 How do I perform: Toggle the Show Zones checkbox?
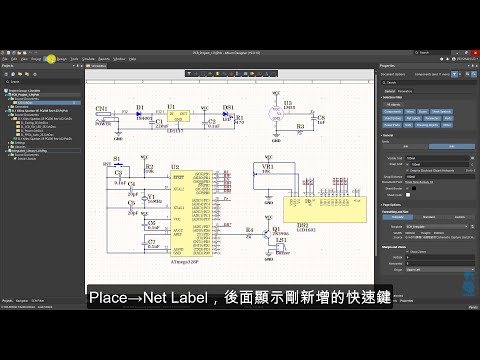click(x=408, y=252)
